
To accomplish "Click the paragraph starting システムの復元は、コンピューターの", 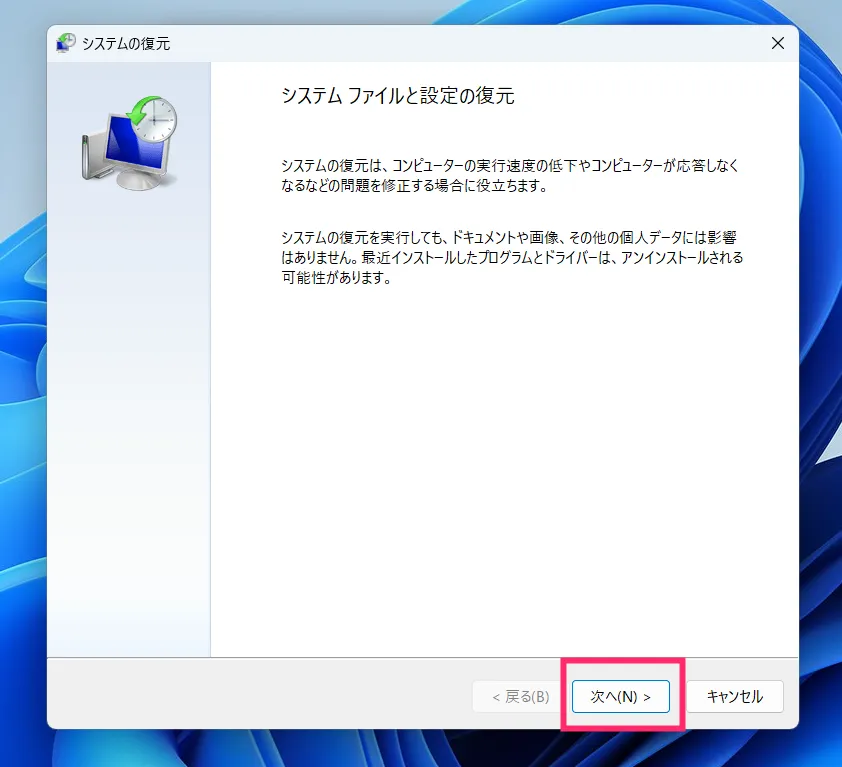I will click(x=510, y=175).
